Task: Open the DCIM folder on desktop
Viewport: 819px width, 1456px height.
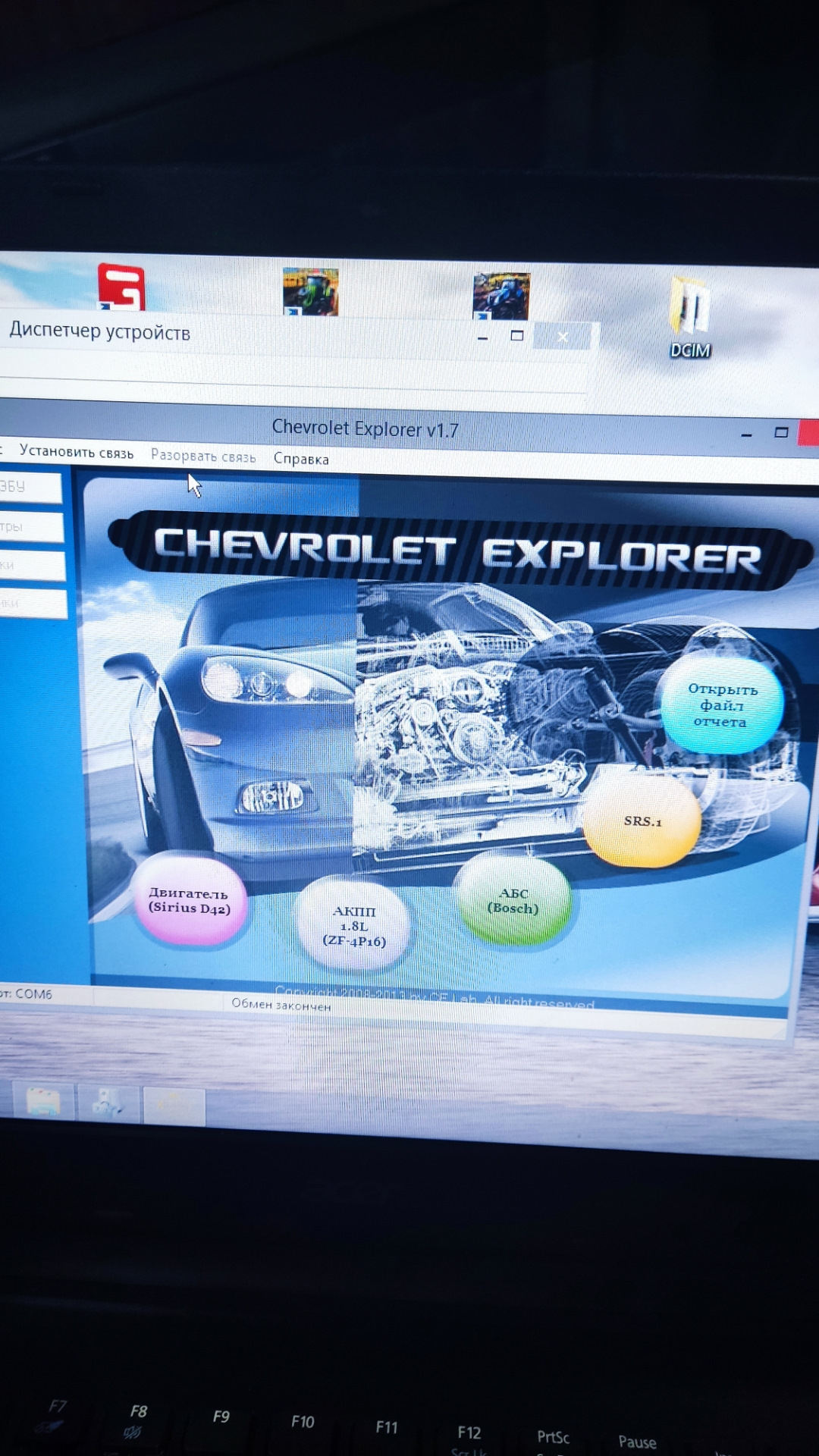Action: tap(690, 317)
